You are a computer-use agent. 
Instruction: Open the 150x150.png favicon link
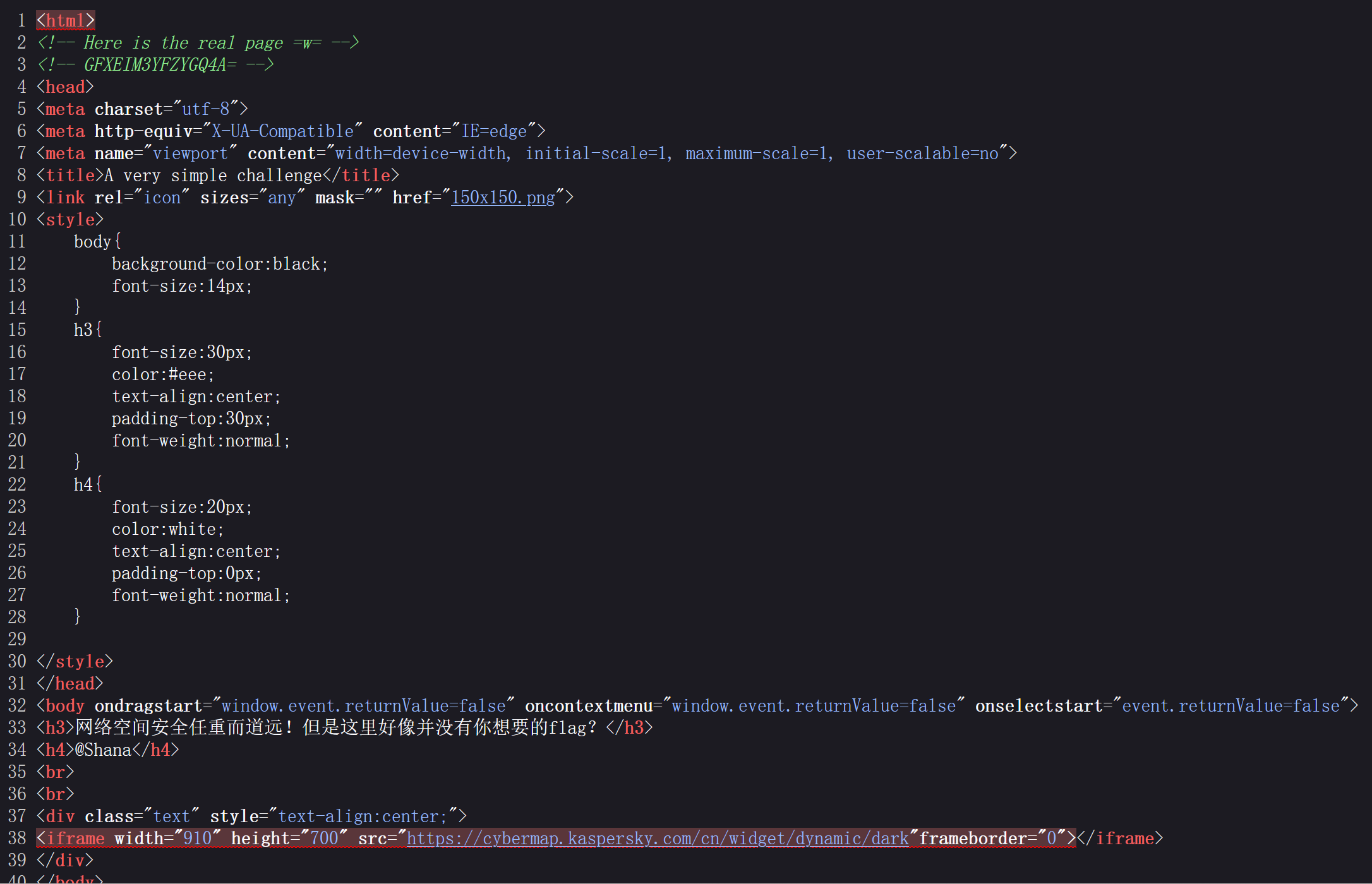tap(503, 198)
